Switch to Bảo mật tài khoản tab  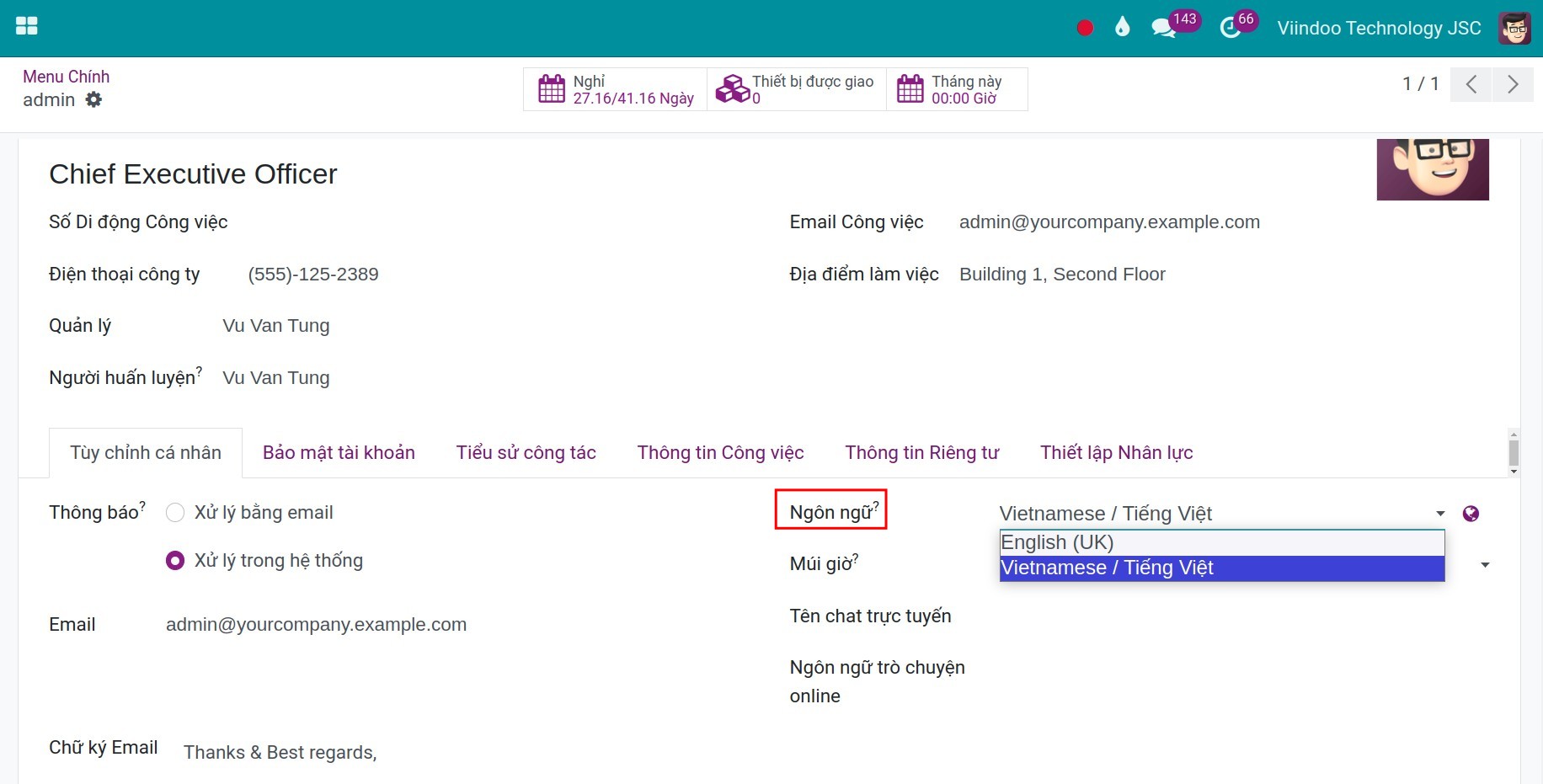tap(339, 453)
